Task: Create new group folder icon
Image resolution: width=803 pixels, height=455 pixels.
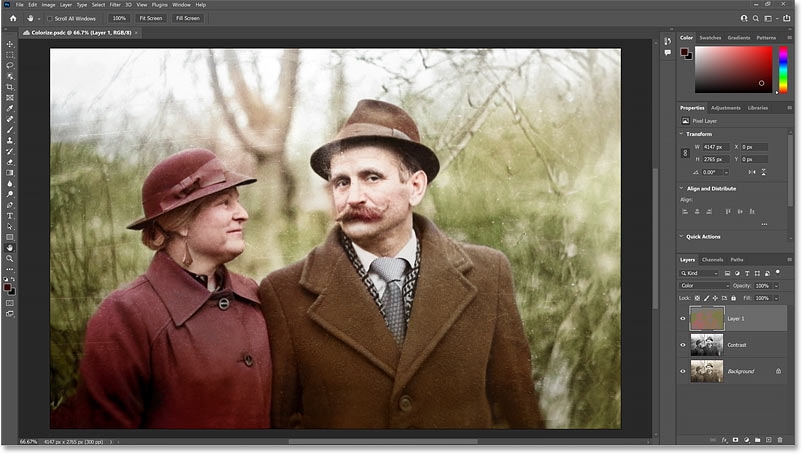Action: 757,440
